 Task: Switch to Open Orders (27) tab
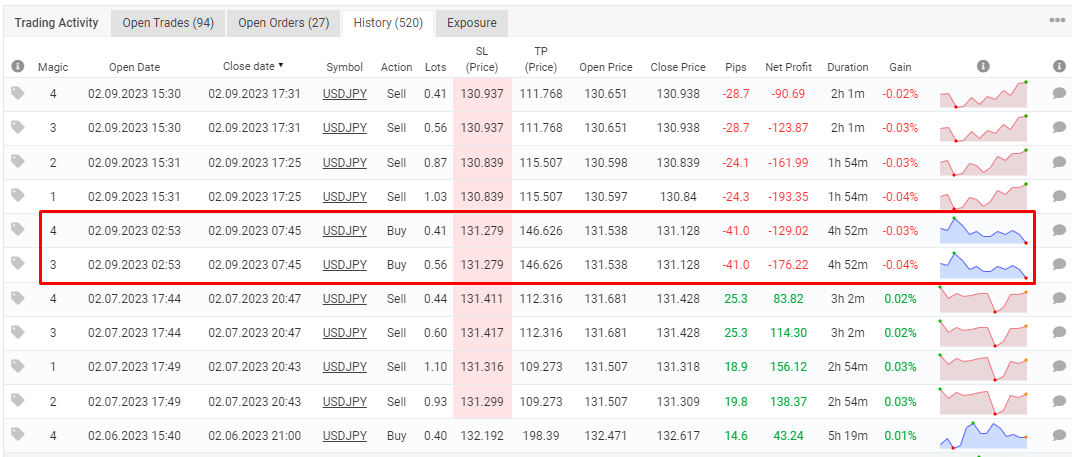(x=283, y=23)
